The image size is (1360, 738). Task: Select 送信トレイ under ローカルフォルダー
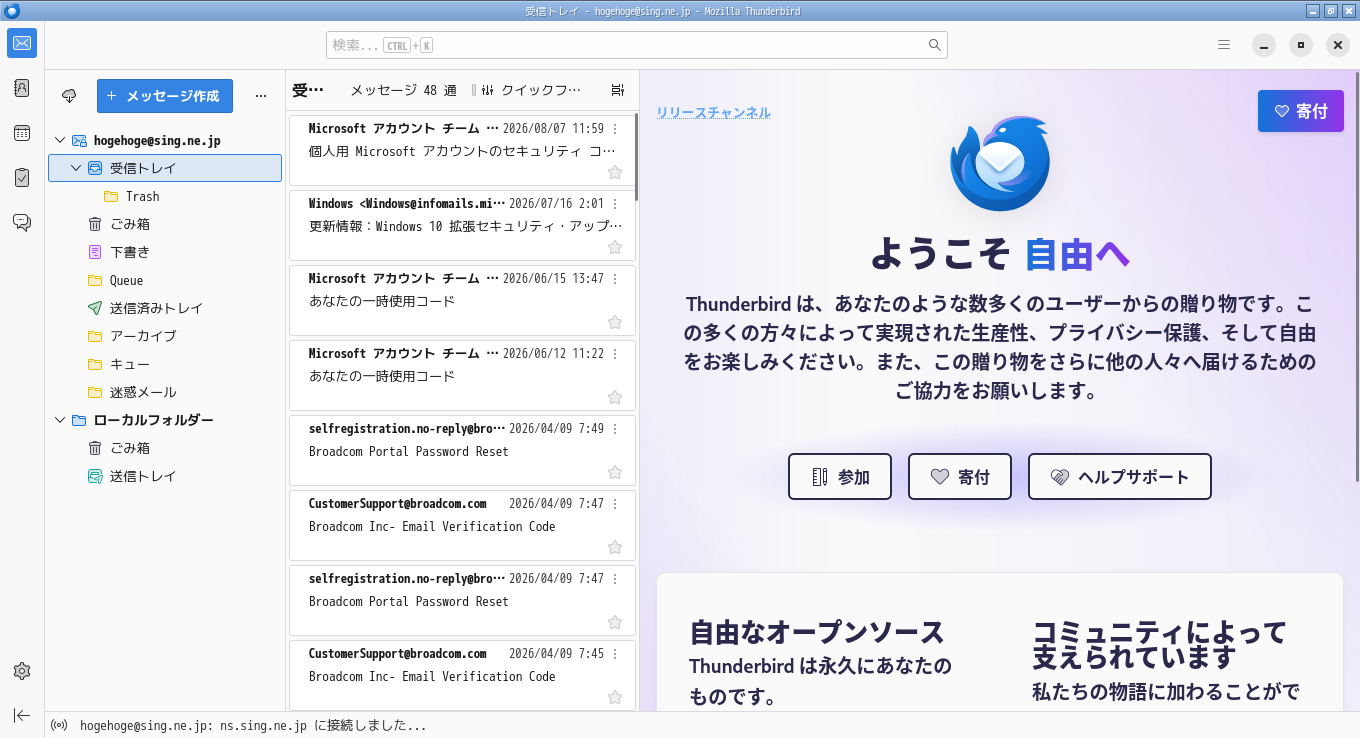pyautogui.click(x=165, y=477)
